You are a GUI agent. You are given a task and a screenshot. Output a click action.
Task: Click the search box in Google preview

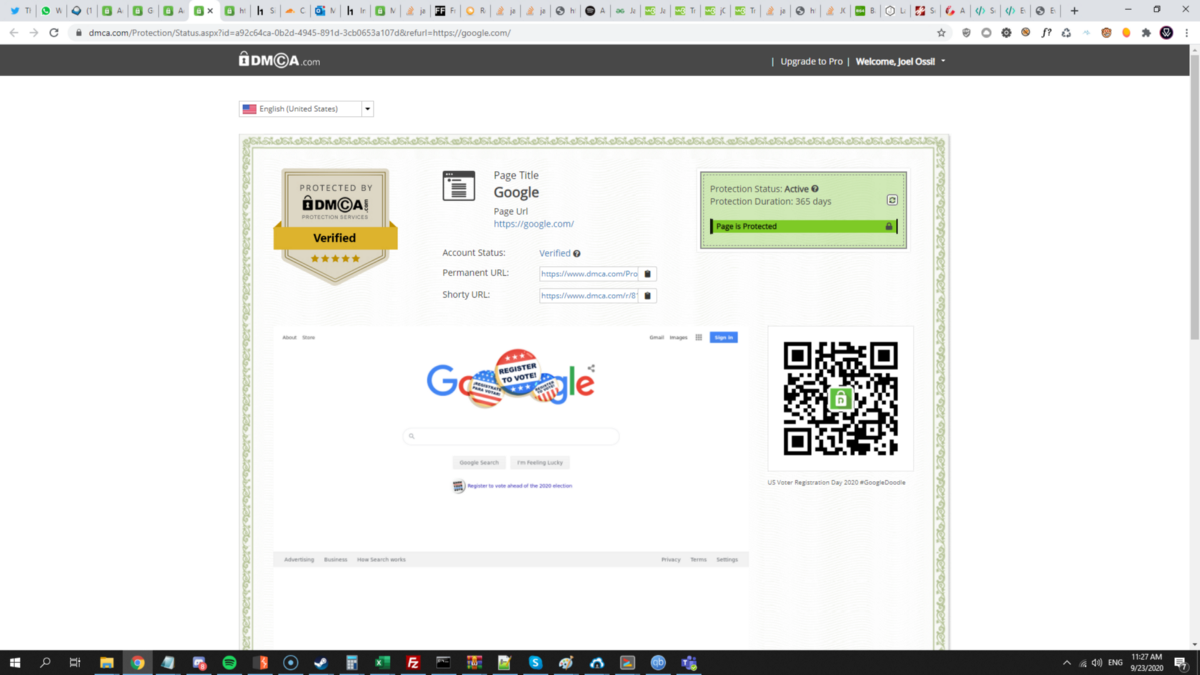point(511,437)
